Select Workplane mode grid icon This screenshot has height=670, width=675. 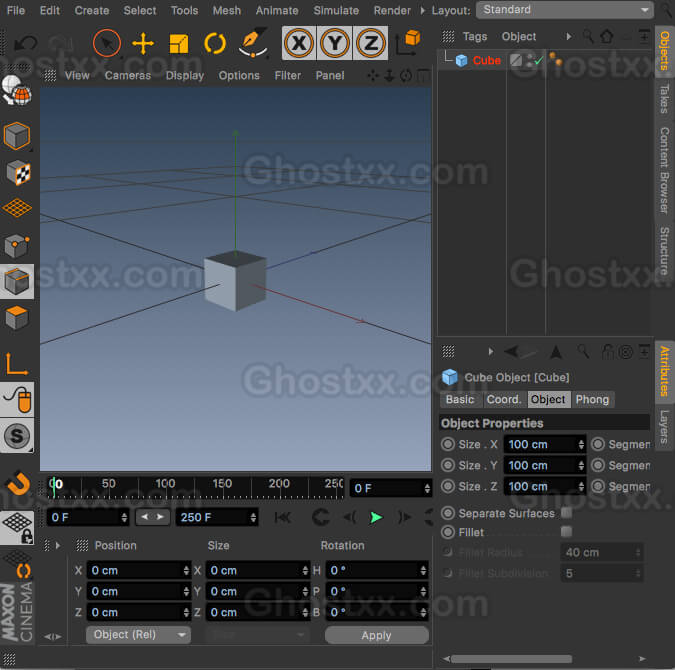17,208
